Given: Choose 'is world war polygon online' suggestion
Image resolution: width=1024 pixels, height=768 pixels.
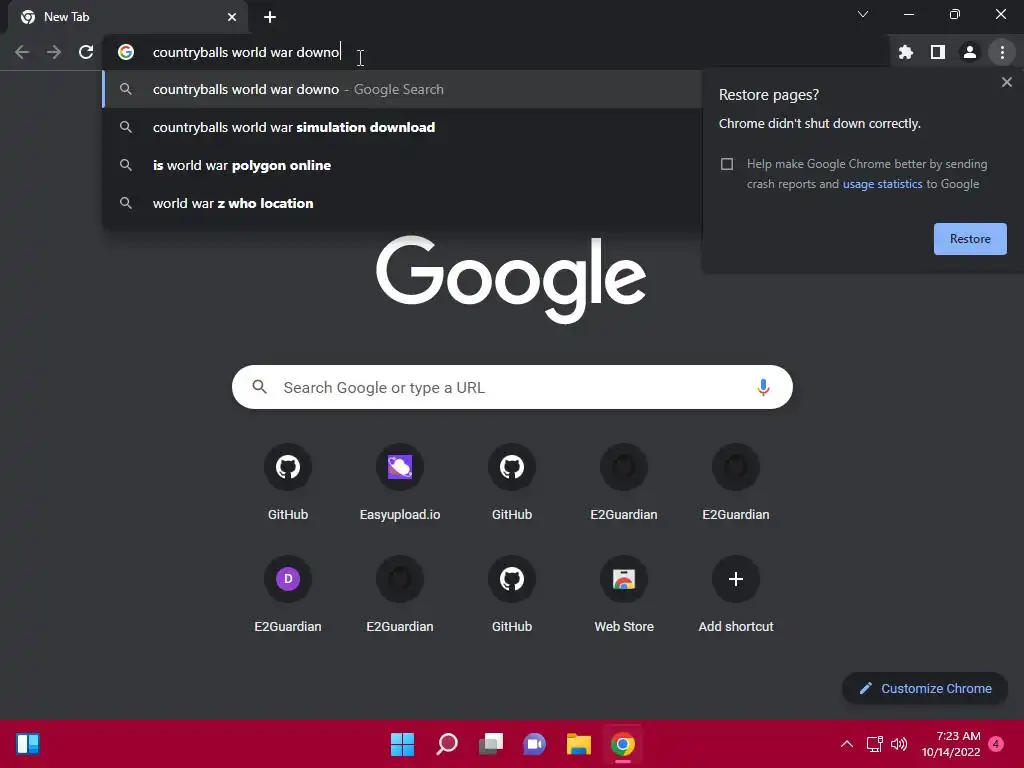Looking at the screenshot, I should click(x=402, y=165).
